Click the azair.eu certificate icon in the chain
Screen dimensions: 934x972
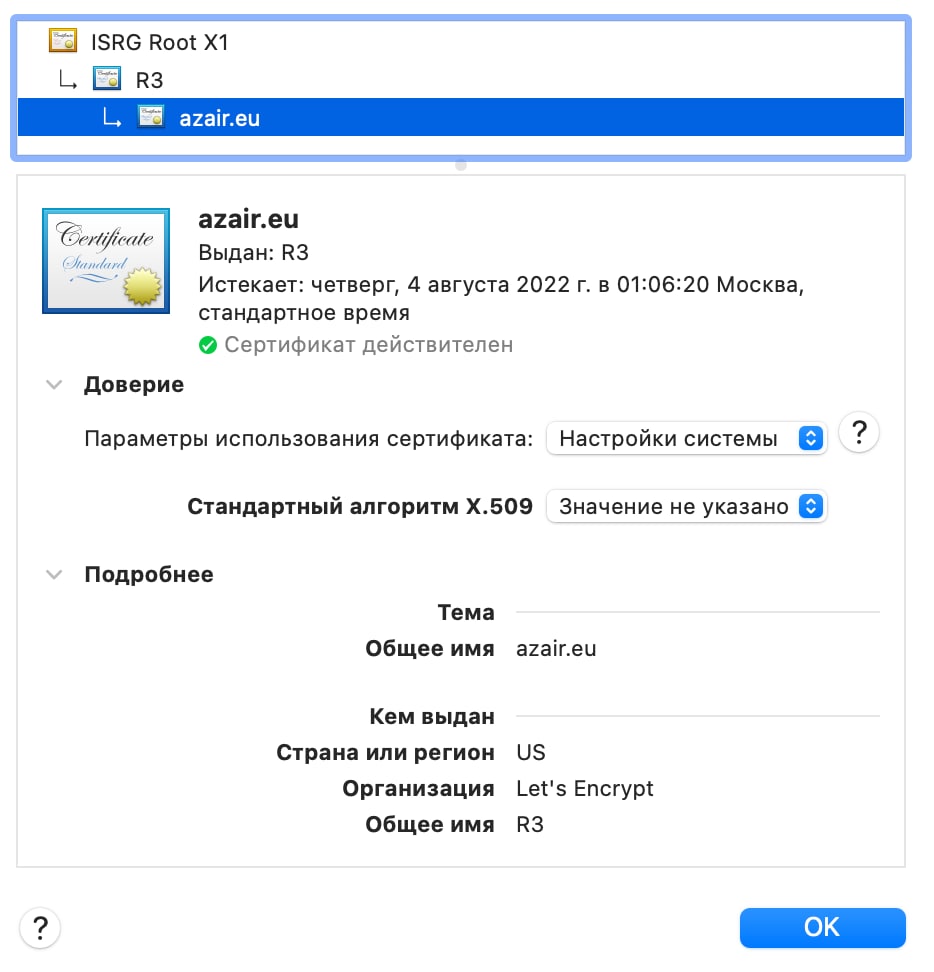pos(151,117)
